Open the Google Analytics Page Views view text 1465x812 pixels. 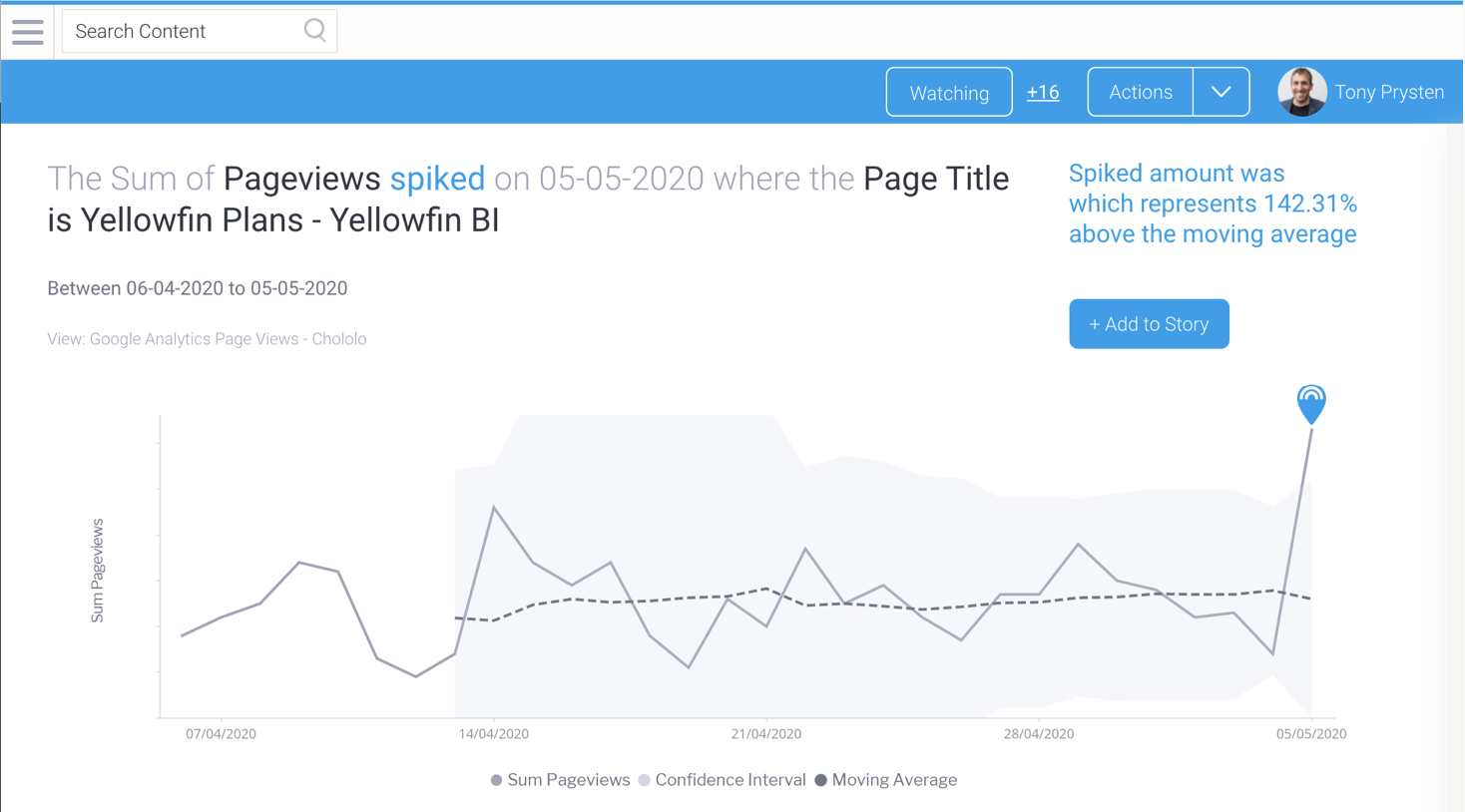click(207, 339)
